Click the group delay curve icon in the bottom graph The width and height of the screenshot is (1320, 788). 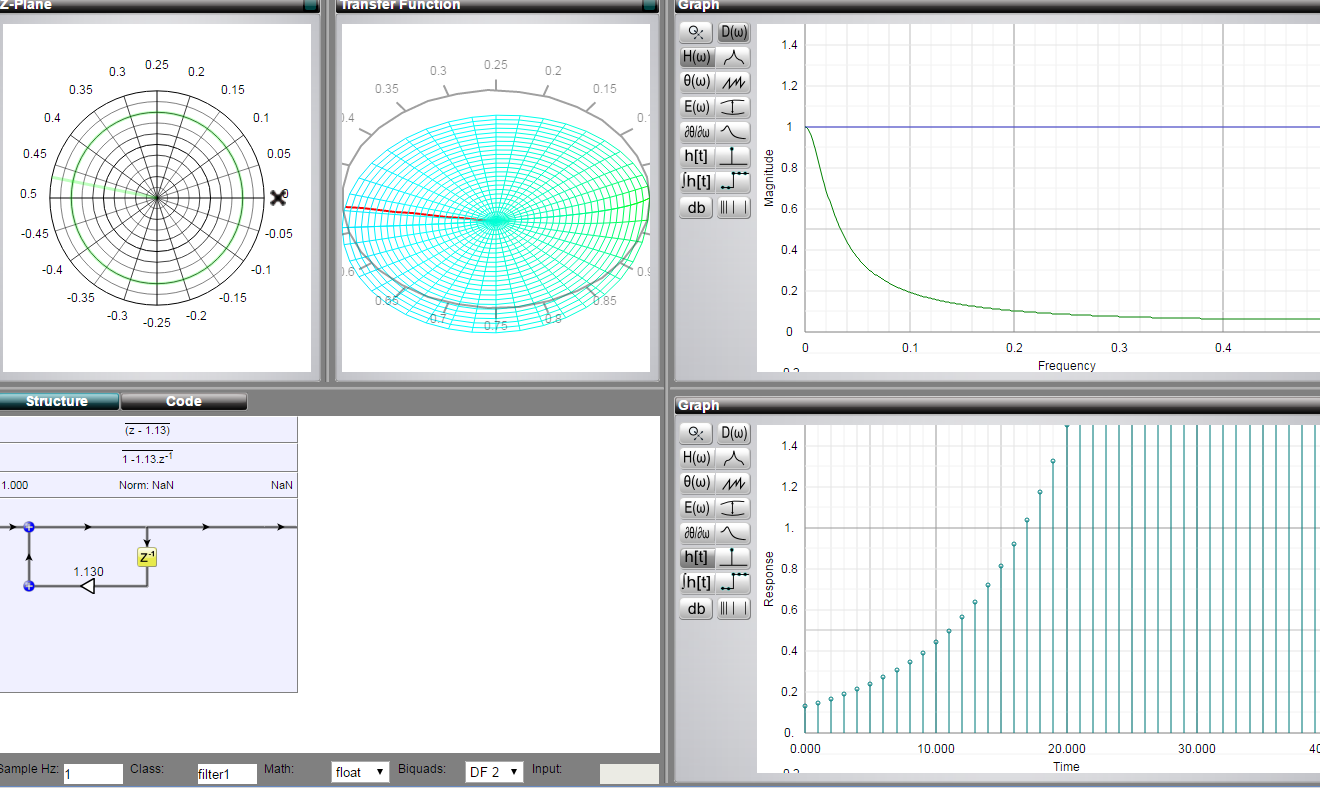click(734, 532)
